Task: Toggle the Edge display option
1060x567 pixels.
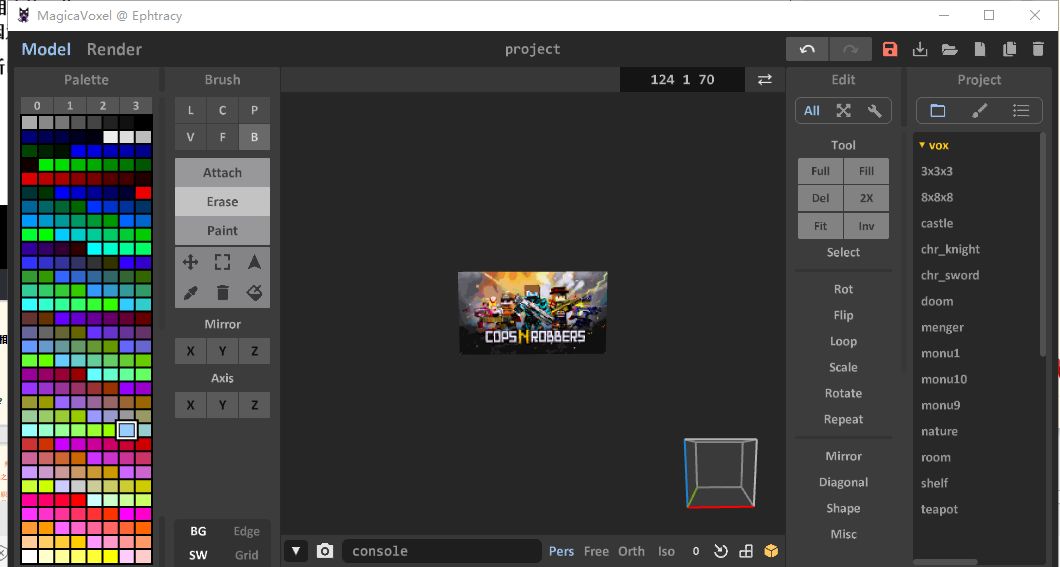Action: (246, 531)
